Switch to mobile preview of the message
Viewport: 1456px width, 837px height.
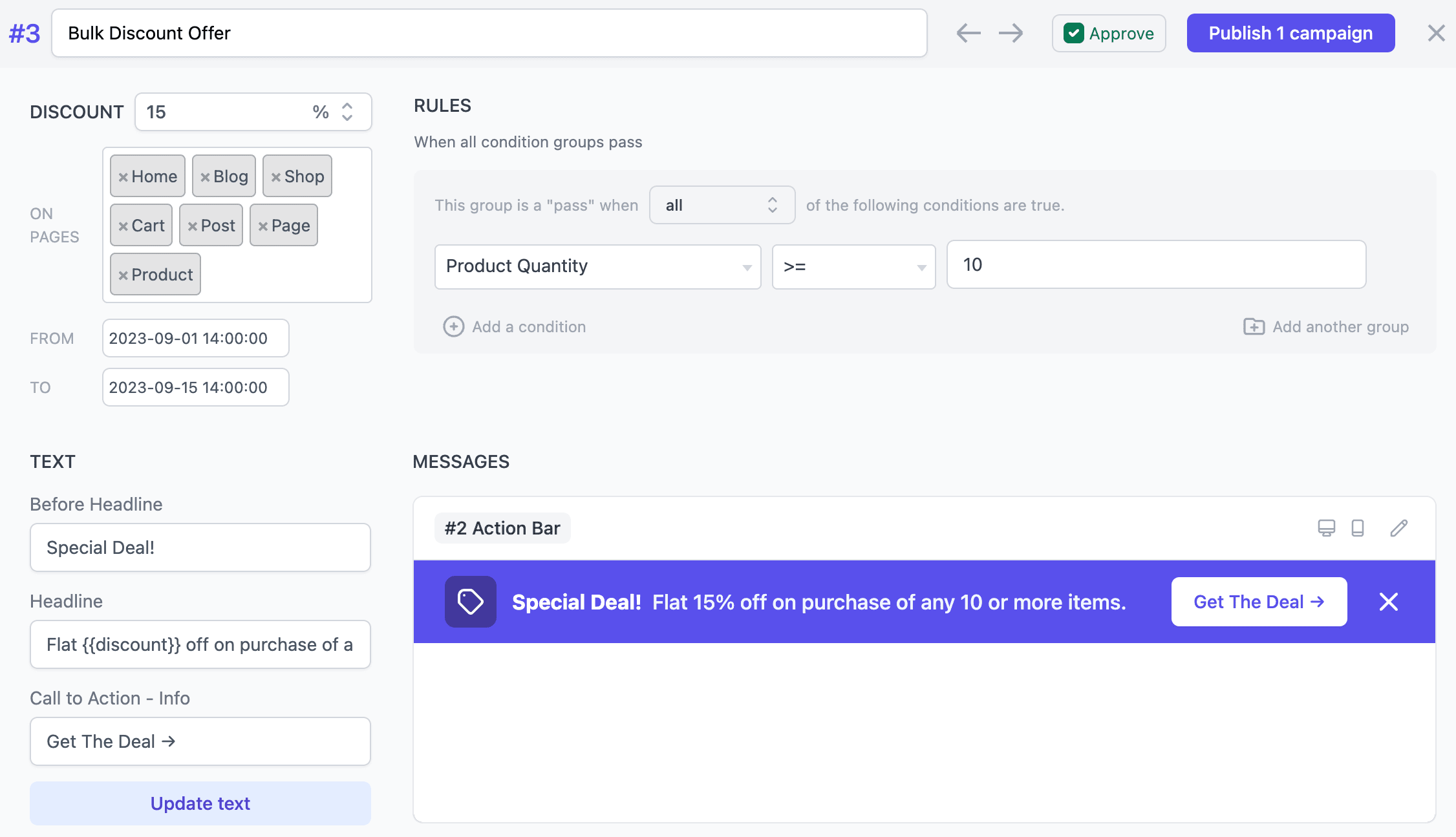tap(1357, 528)
